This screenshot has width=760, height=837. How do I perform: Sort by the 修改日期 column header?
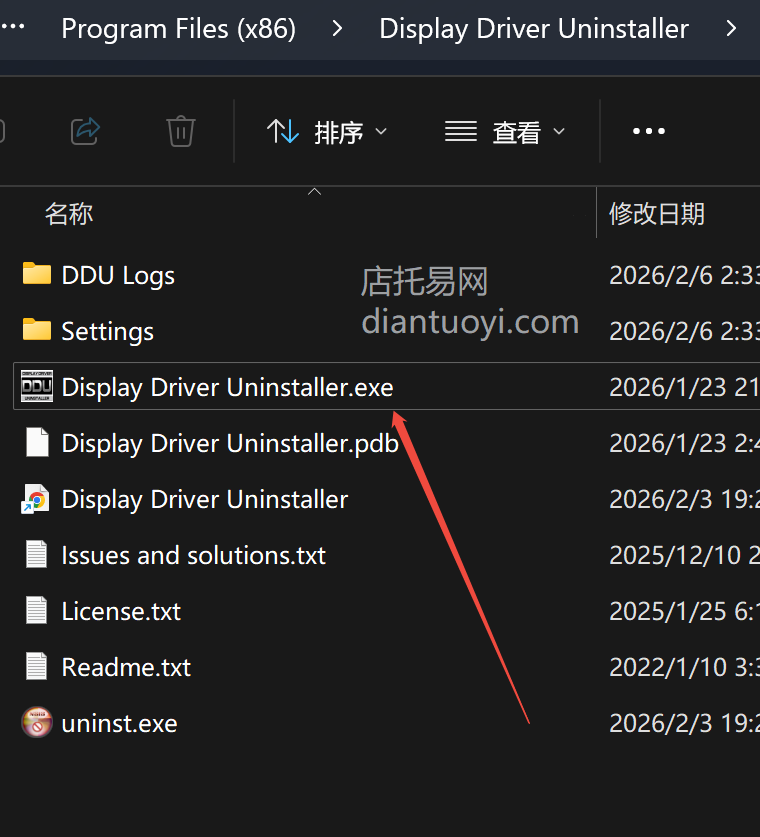(657, 214)
